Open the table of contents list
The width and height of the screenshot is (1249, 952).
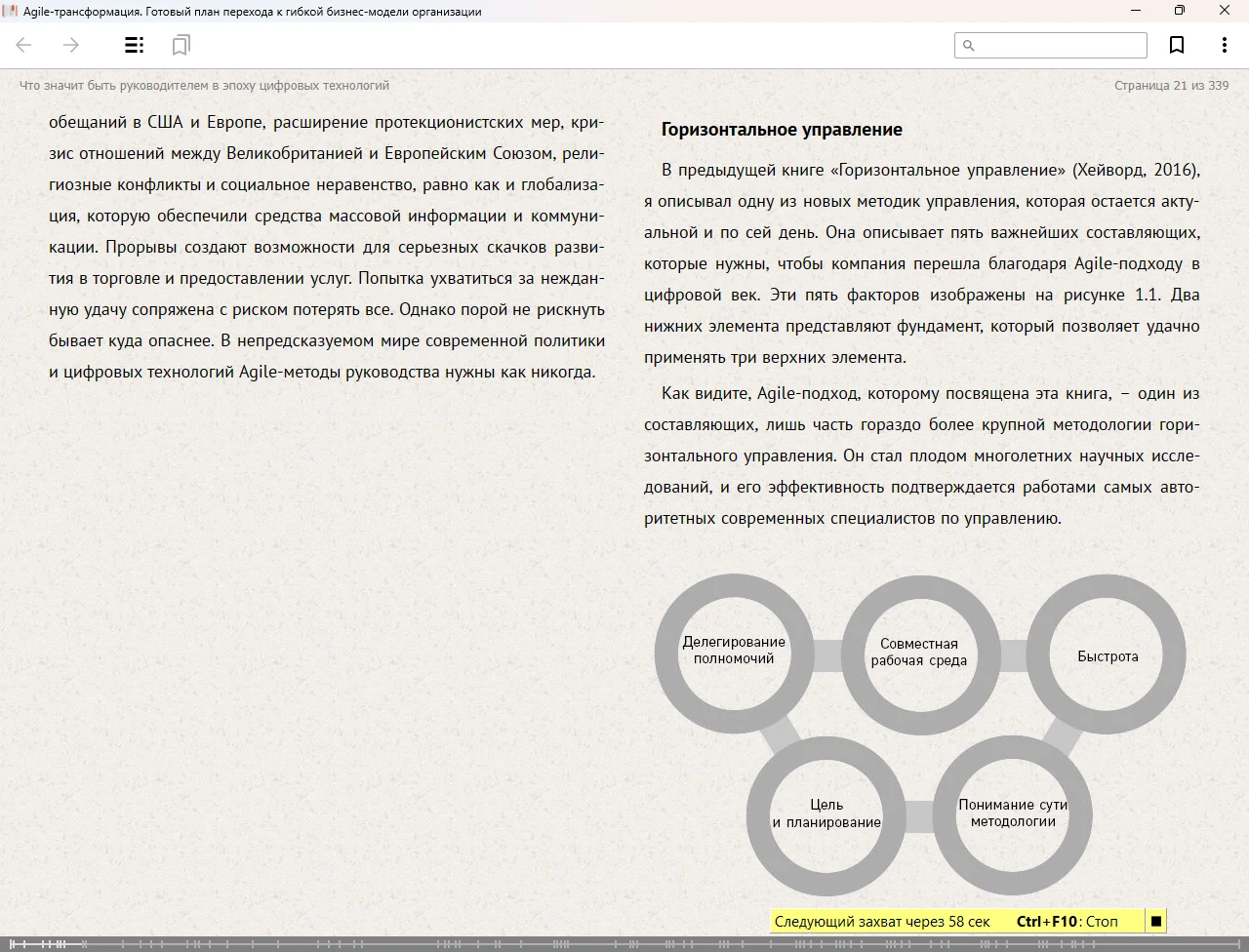click(134, 45)
